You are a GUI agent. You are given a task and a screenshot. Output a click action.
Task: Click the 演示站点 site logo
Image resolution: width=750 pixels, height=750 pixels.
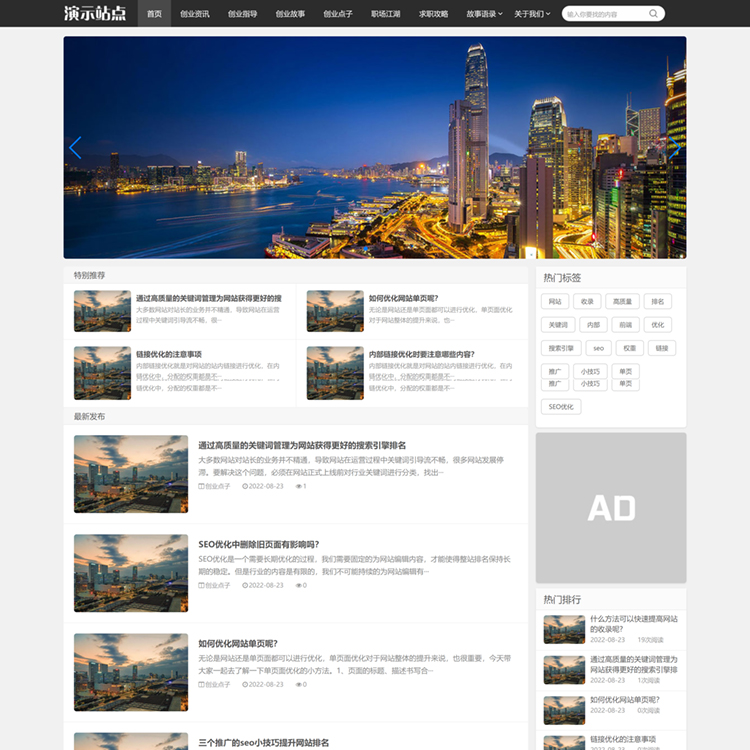[95, 13]
